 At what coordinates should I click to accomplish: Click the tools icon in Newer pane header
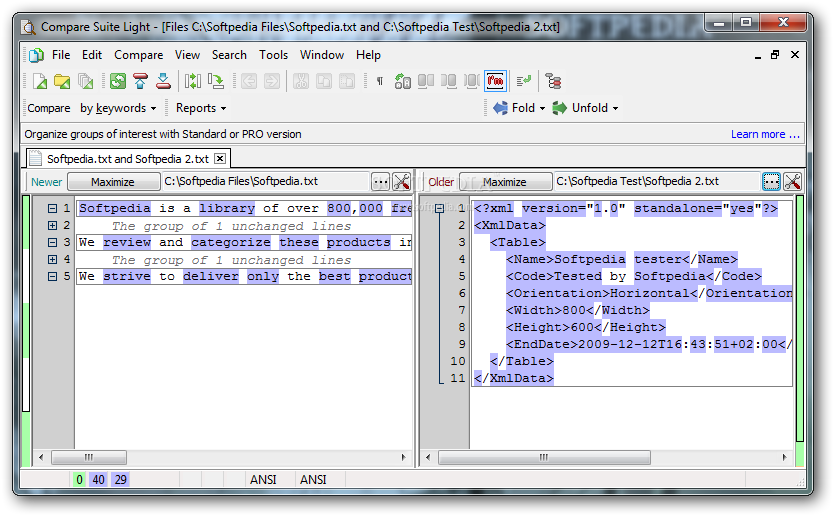click(x=402, y=182)
